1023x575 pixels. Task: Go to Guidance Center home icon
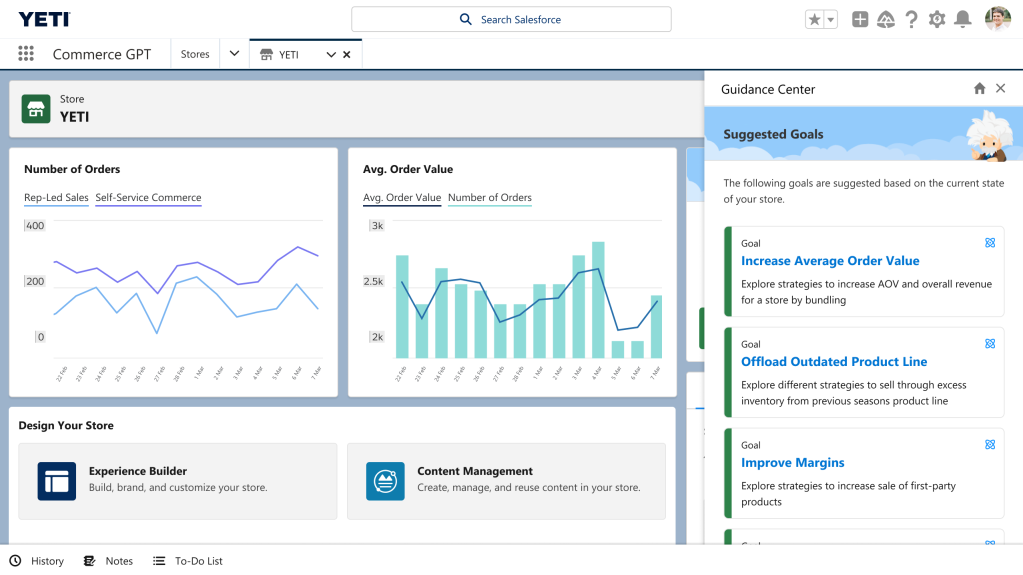click(980, 89)
